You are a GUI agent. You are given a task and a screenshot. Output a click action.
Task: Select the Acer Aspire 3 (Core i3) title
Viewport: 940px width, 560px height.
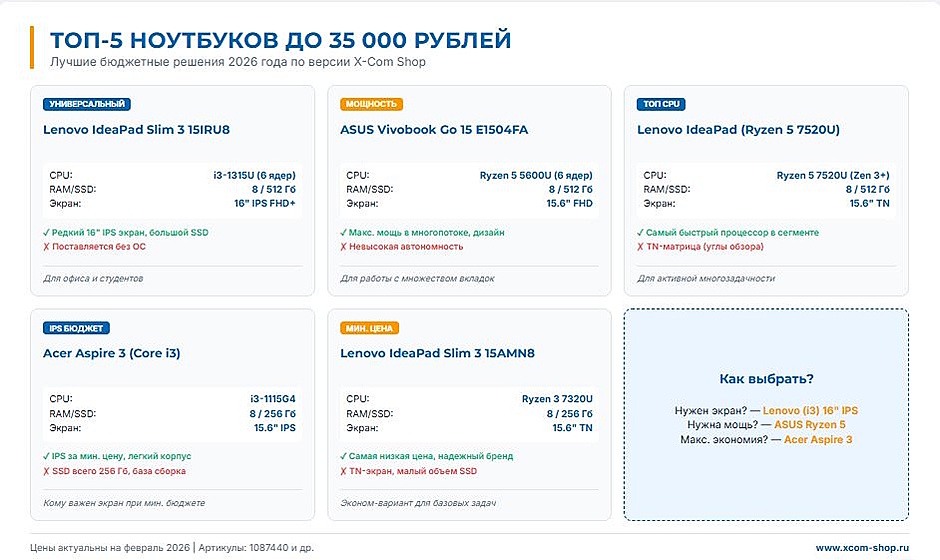pos(112,353)
